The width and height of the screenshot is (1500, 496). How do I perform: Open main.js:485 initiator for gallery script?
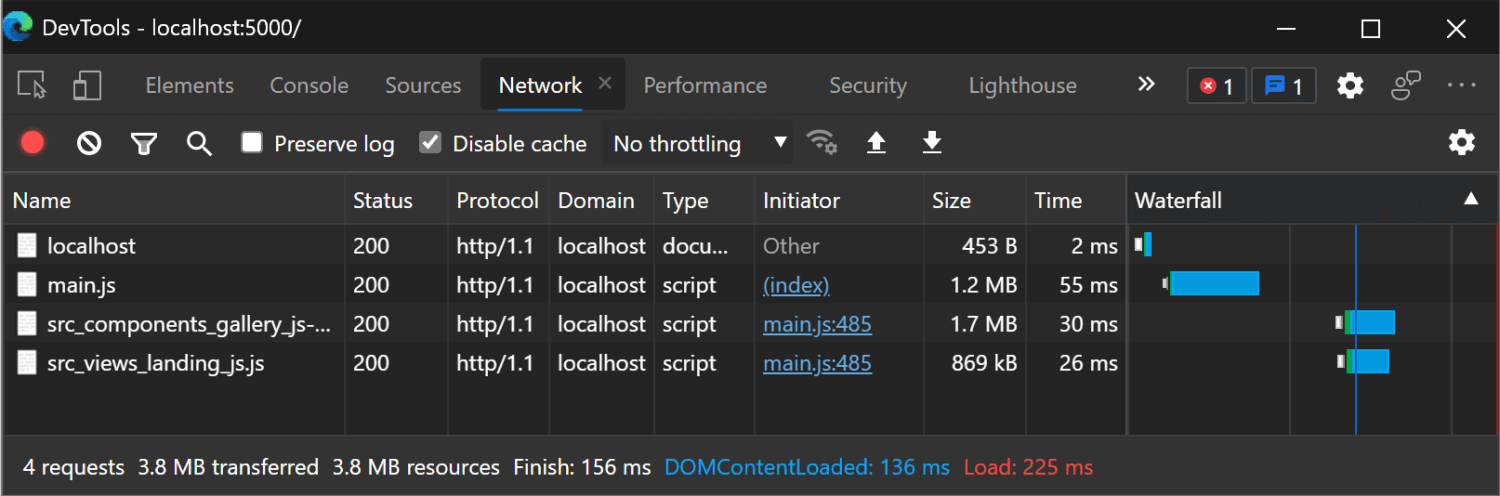click(x=817, y=325)
